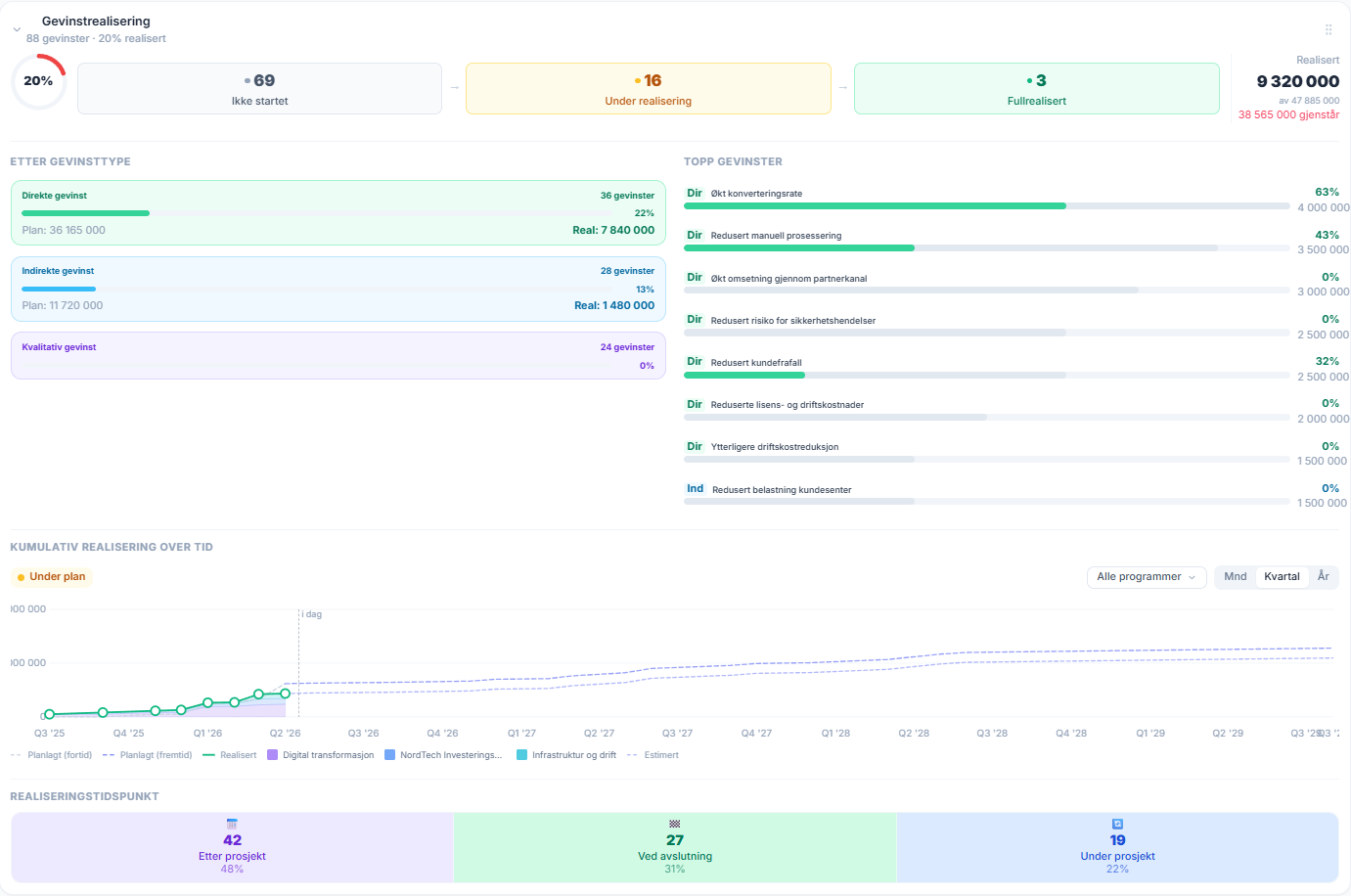Image resolution: width=1351 pixels, height=896 pixels.
Task: Open Reduserte lisens- og driftskostnader benefit
Action: click(788, 405)
